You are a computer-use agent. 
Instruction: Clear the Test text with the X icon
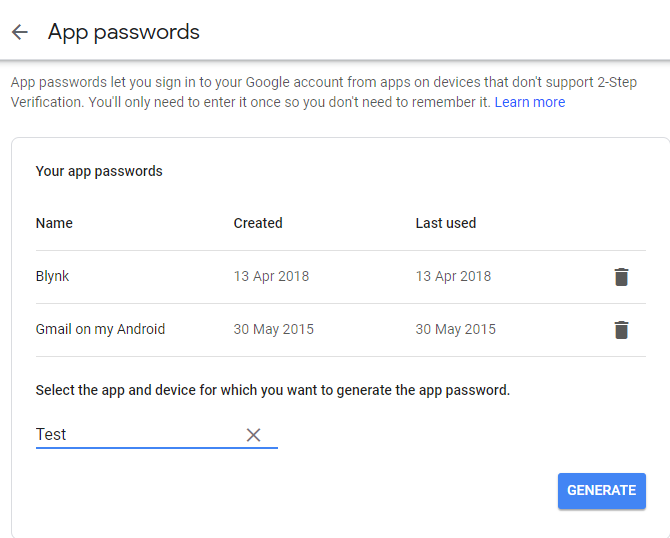(x=254, y=435)
